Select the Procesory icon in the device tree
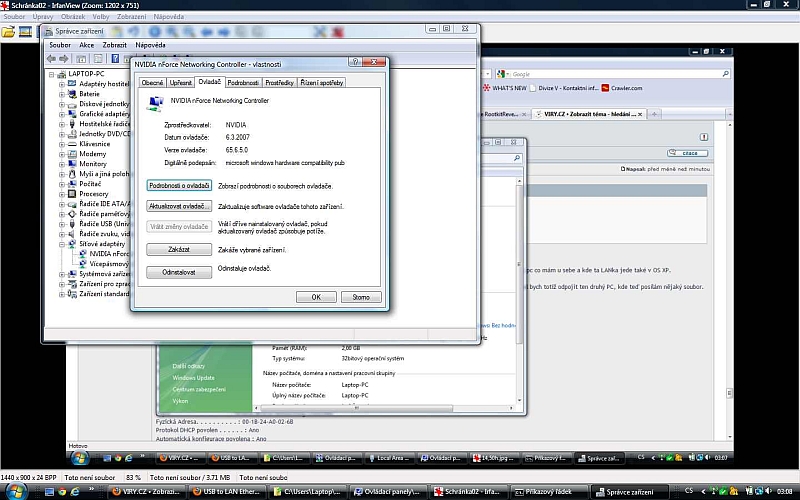This screenshot has height=500, width=800. [72, 194]
